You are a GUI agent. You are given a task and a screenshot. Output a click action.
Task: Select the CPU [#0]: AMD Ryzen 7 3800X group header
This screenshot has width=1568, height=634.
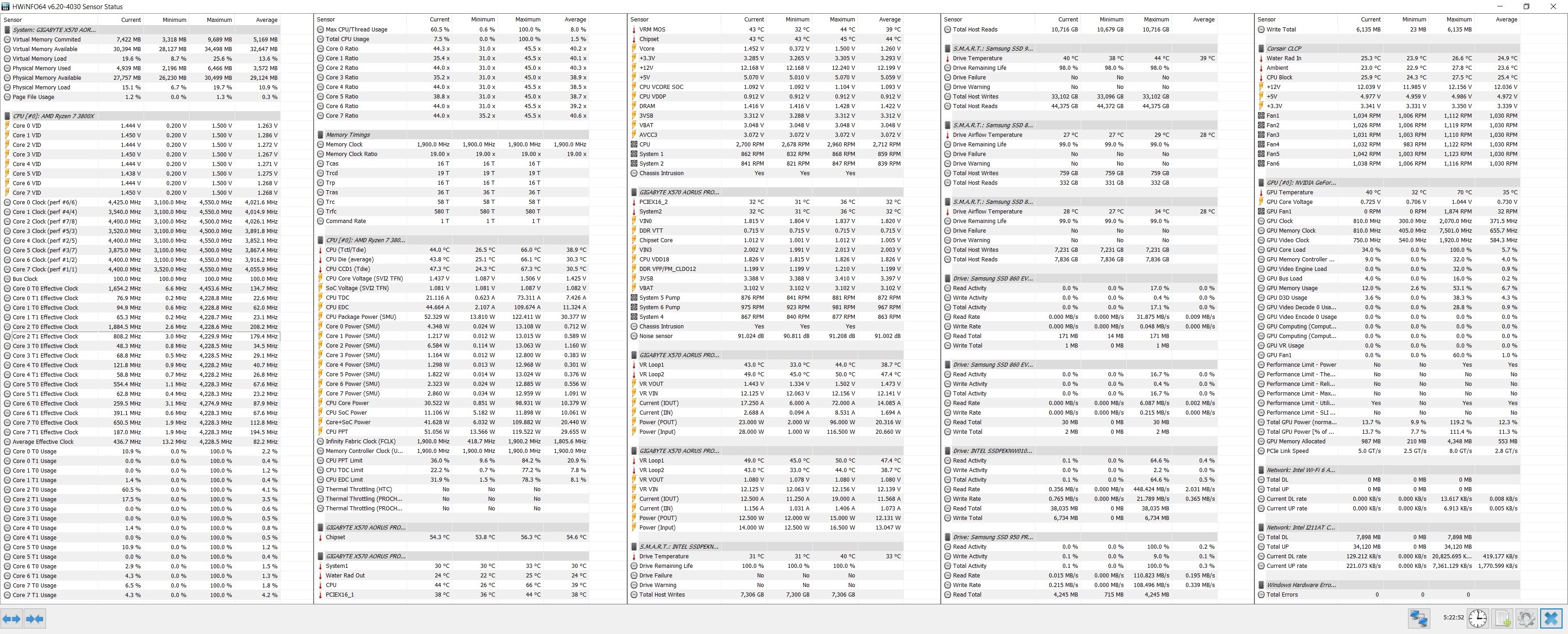point(54,116)
